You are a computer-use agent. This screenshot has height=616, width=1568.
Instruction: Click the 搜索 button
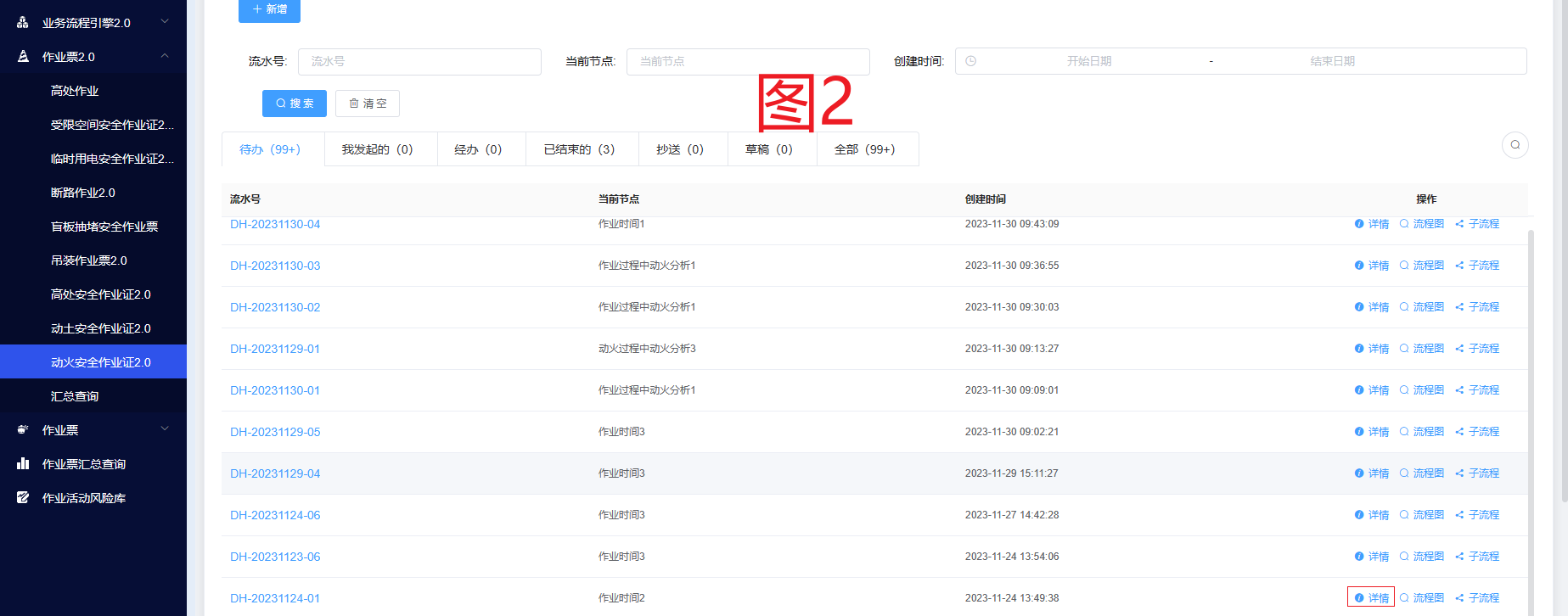295,104
